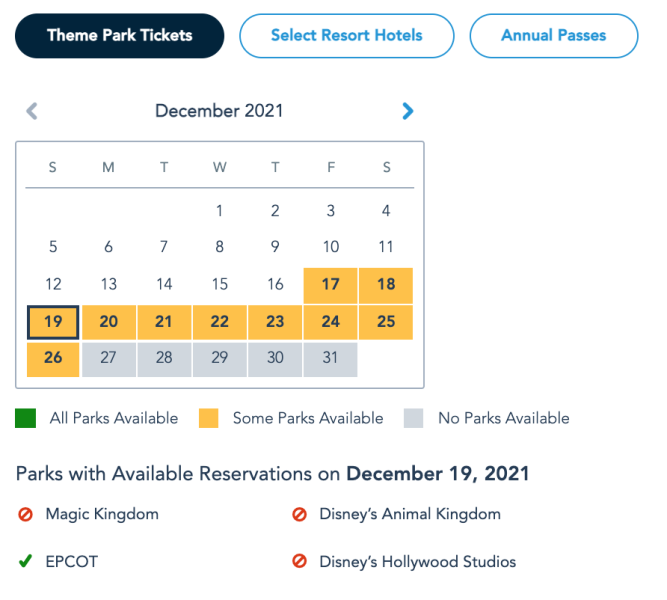Screen dimensions: 667x600
Task: Open the Select Resort Hotels tab
Action: [x=346, y=36]
